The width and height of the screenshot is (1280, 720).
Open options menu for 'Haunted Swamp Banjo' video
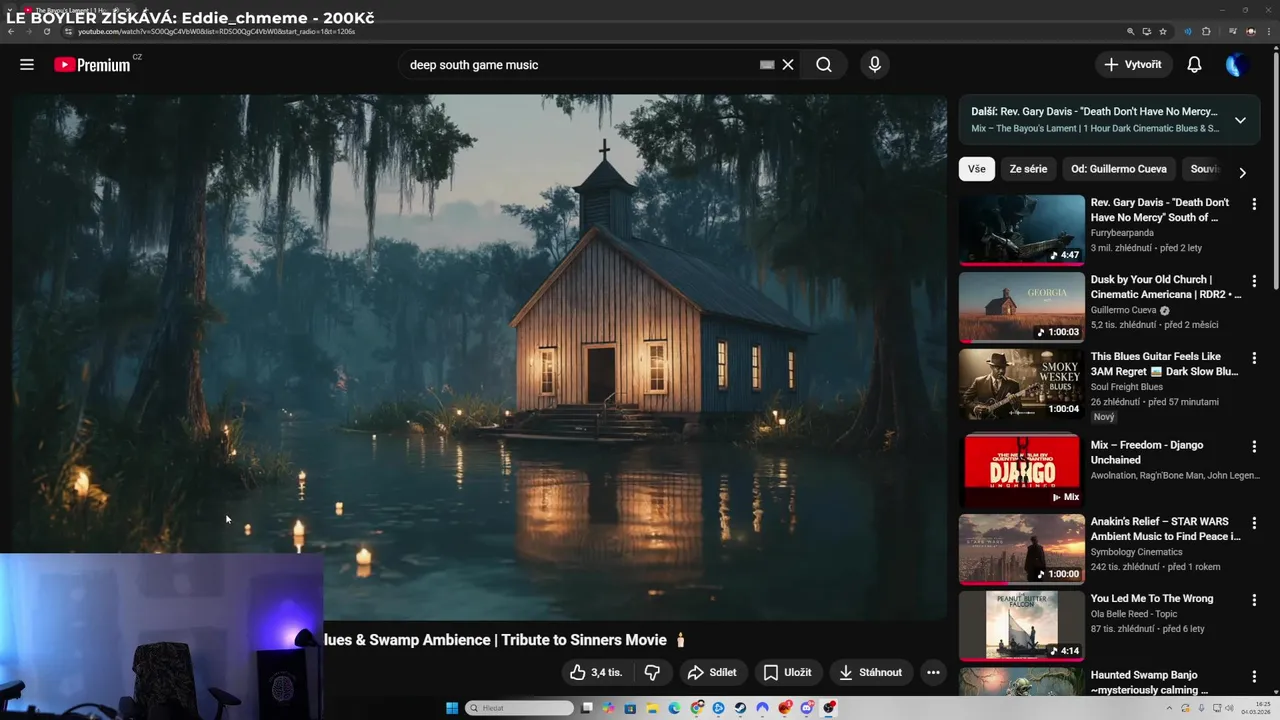click(1254, 677)
